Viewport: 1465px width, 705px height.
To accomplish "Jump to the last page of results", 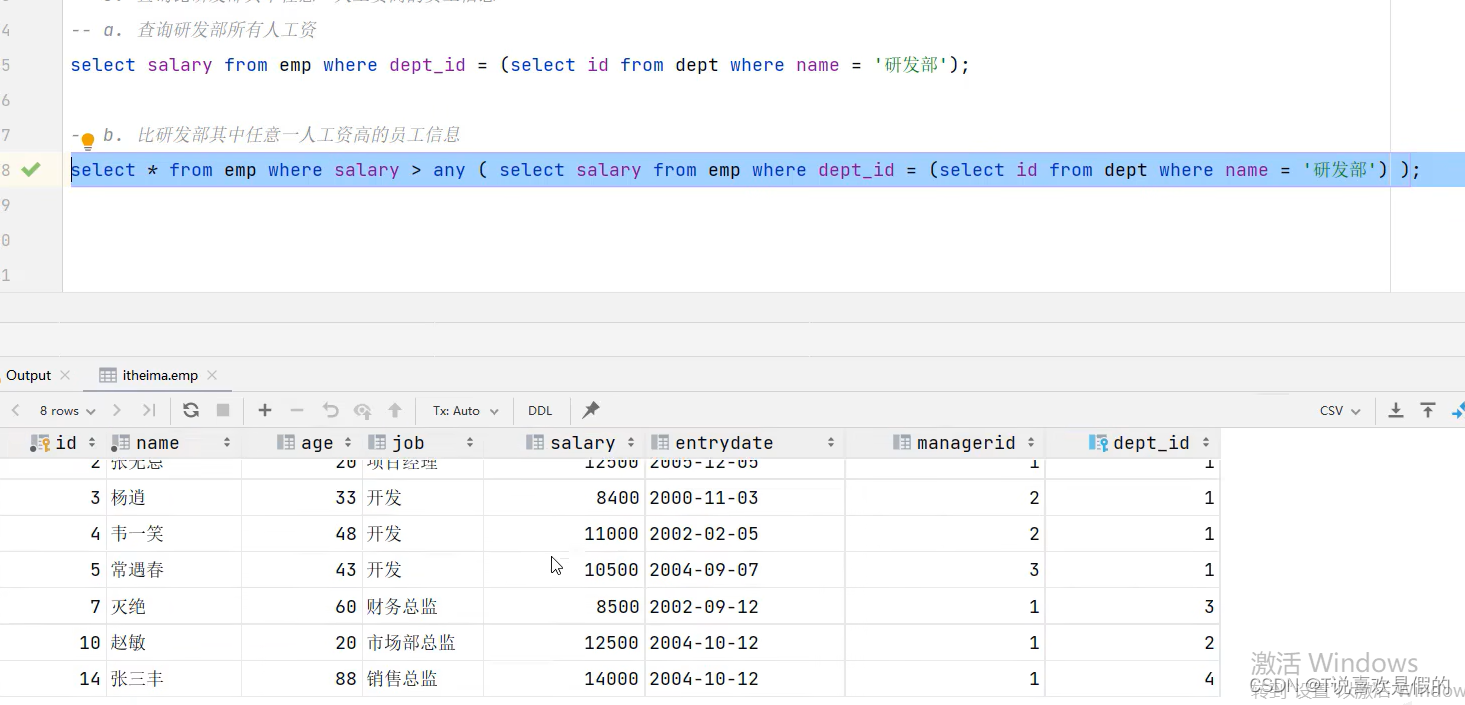I will 149,410.
